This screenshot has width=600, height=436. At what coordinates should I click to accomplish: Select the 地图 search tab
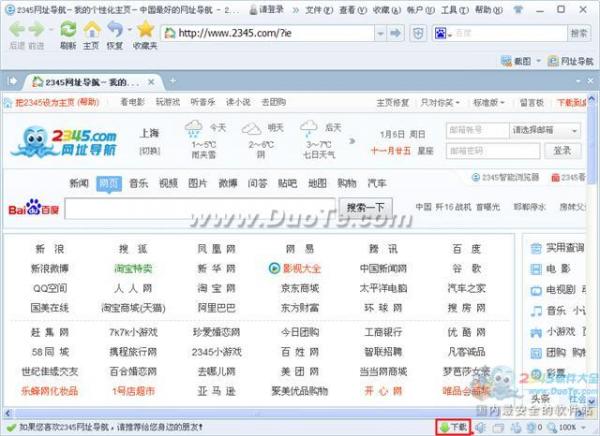tap(318, 183)
